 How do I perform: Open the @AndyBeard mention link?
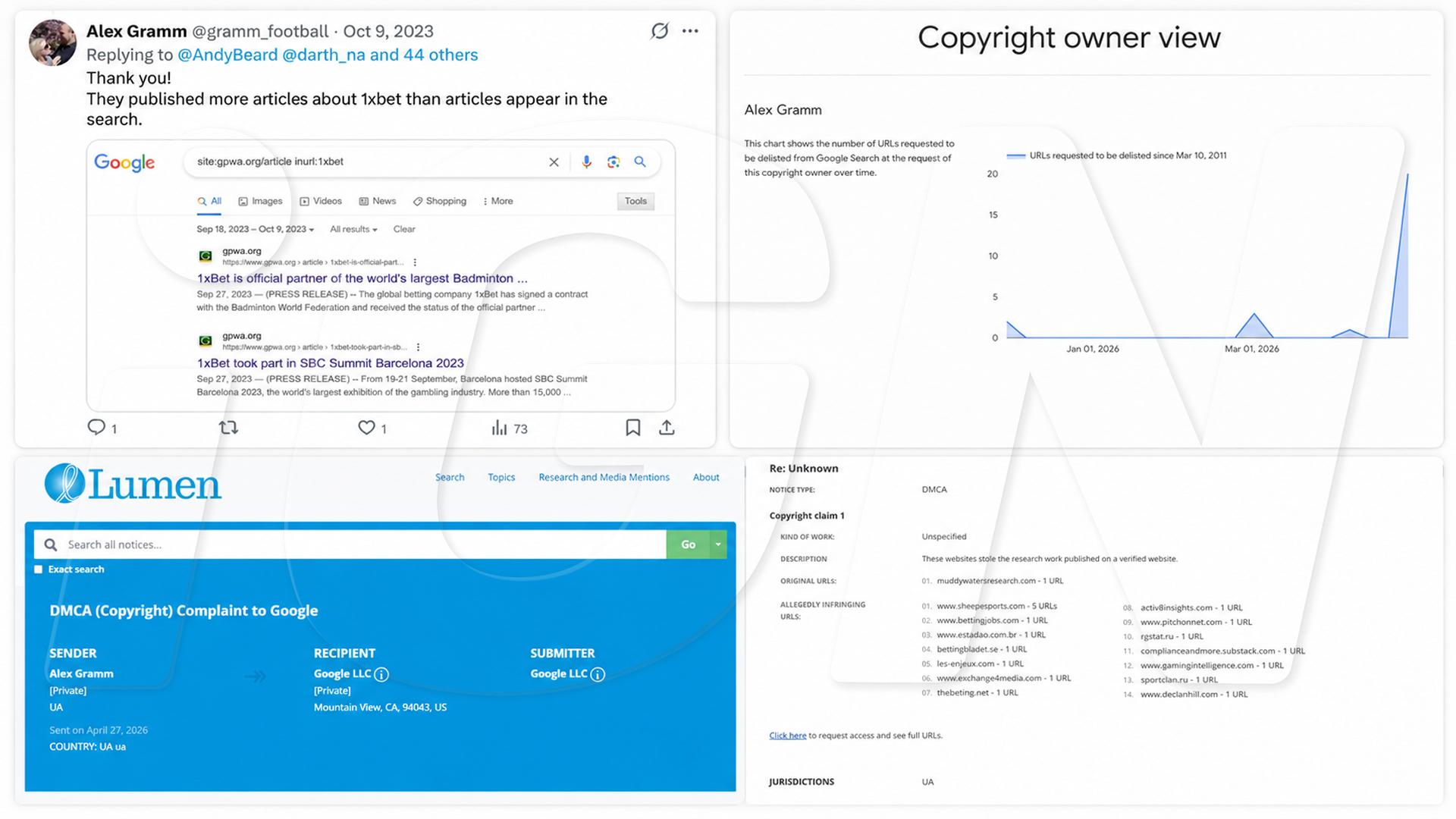[x=227, y=55]
